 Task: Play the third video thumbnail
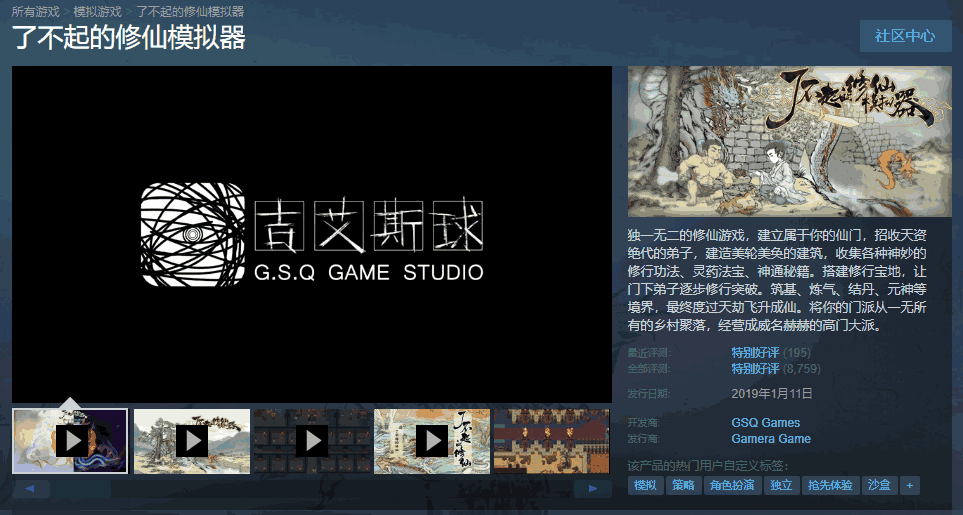[312, 440]
